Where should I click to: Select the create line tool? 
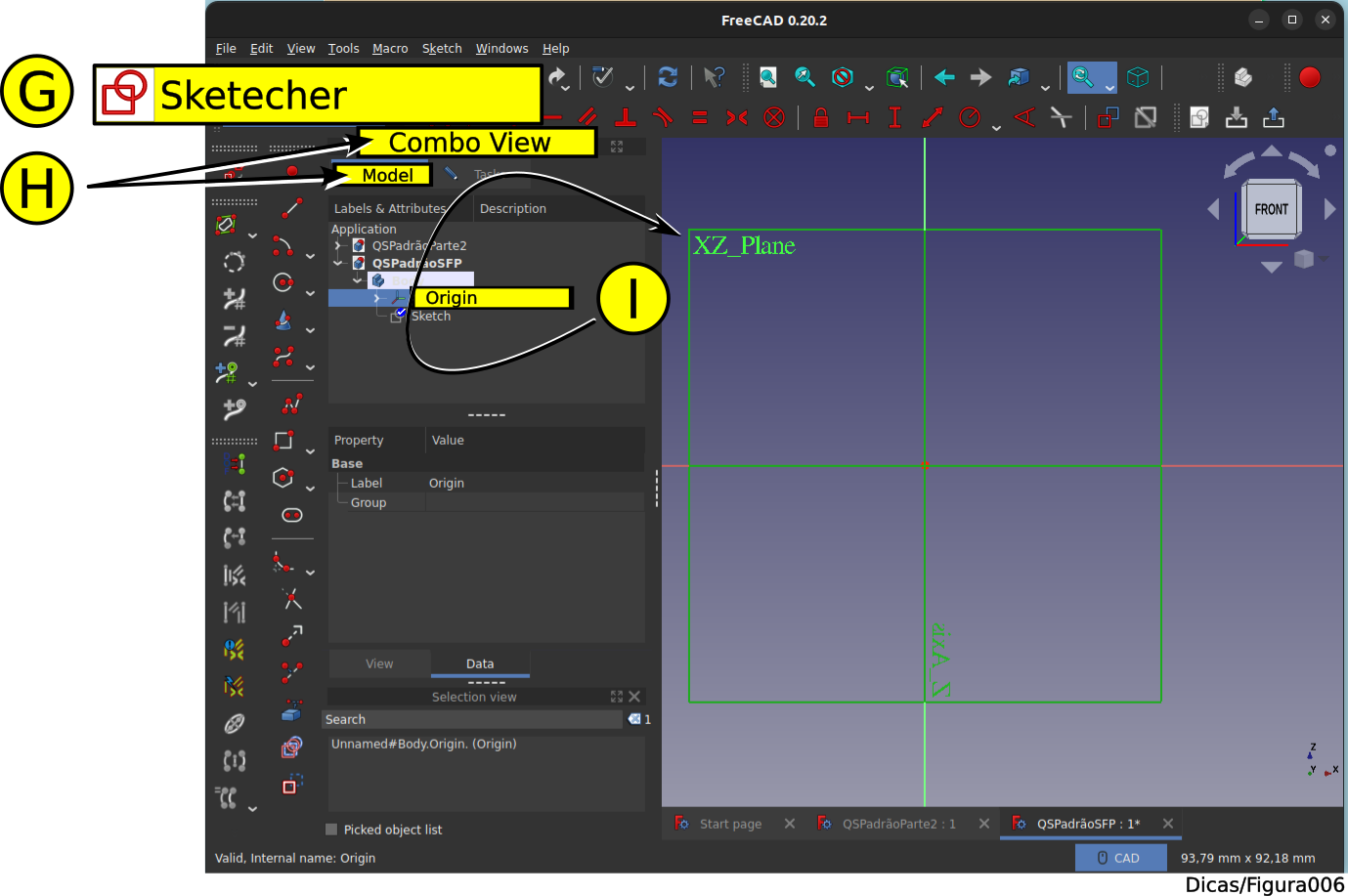coord(291,207)
